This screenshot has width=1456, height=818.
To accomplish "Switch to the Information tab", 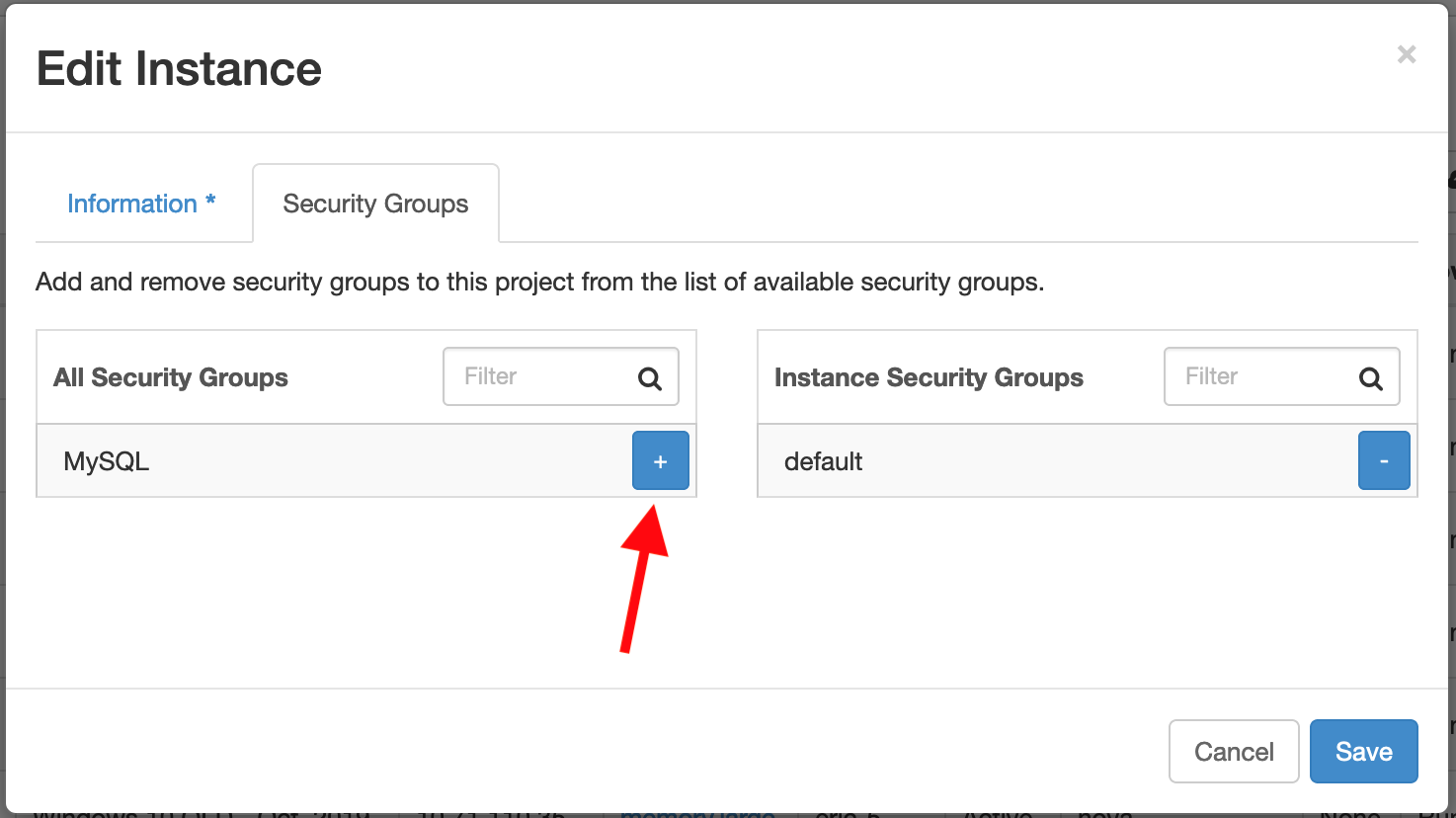I will pos(132,204).
